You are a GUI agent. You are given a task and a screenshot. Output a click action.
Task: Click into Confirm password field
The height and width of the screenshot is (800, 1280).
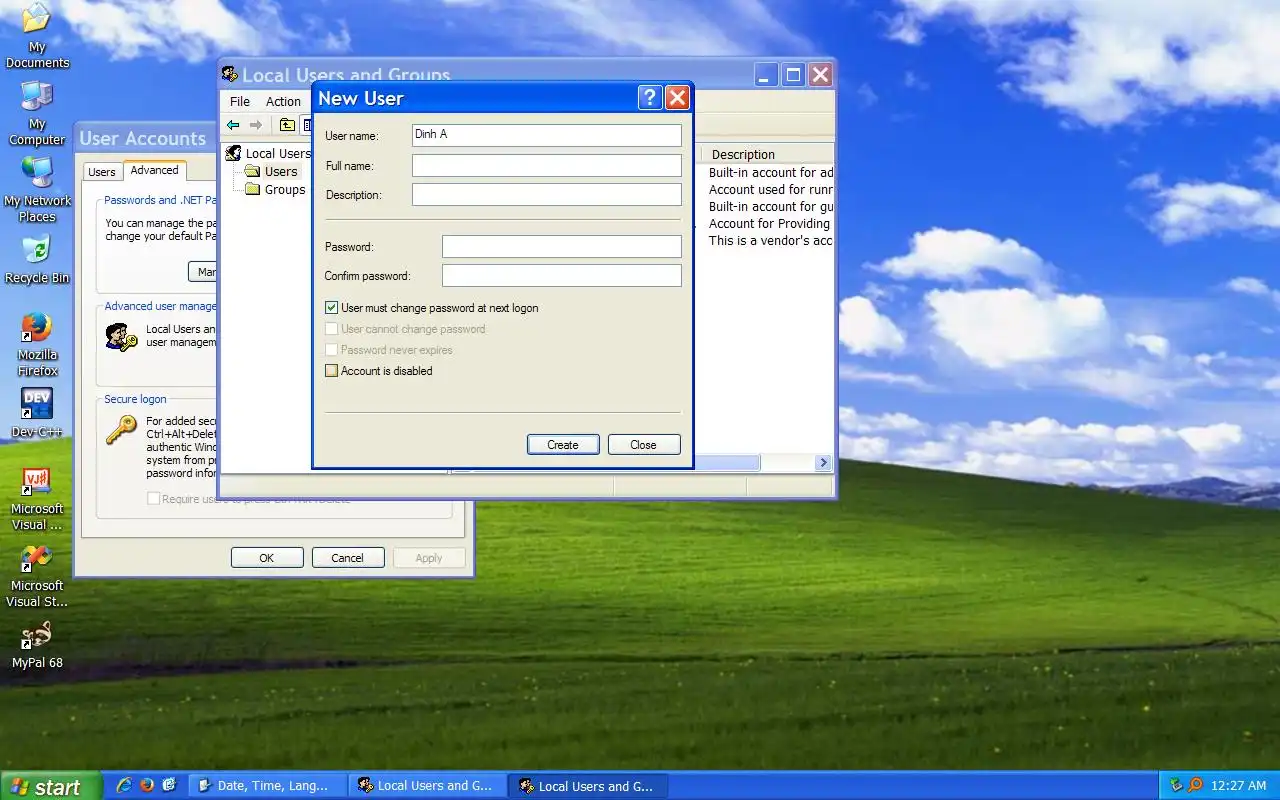click(562, 275)
